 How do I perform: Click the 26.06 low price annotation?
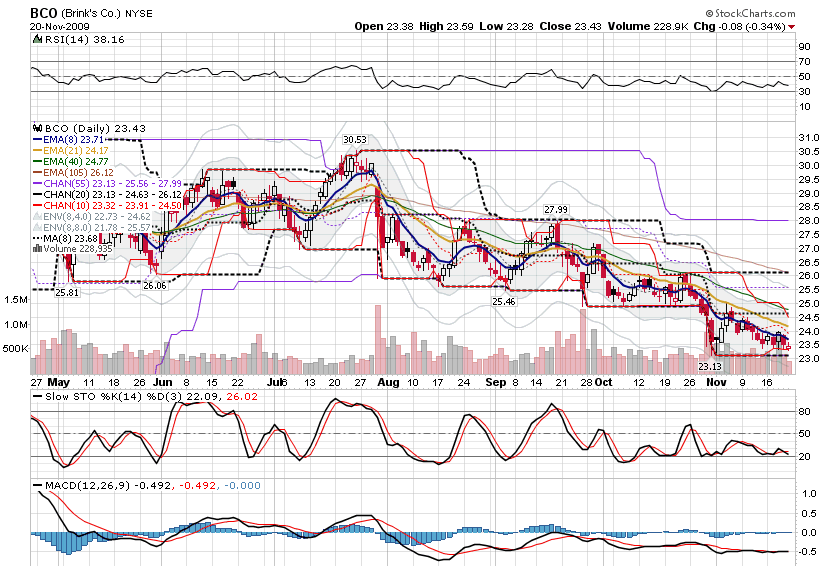[154, 285]
